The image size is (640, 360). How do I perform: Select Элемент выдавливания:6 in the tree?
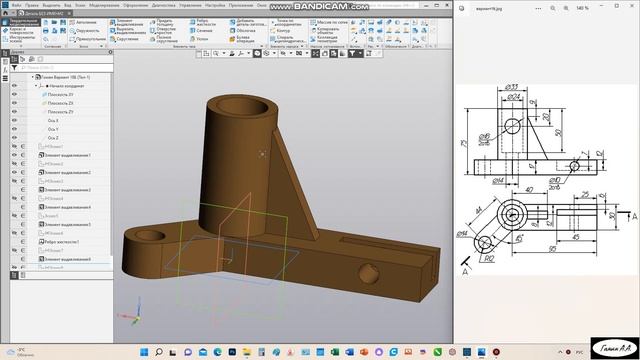tap(65, 259)
